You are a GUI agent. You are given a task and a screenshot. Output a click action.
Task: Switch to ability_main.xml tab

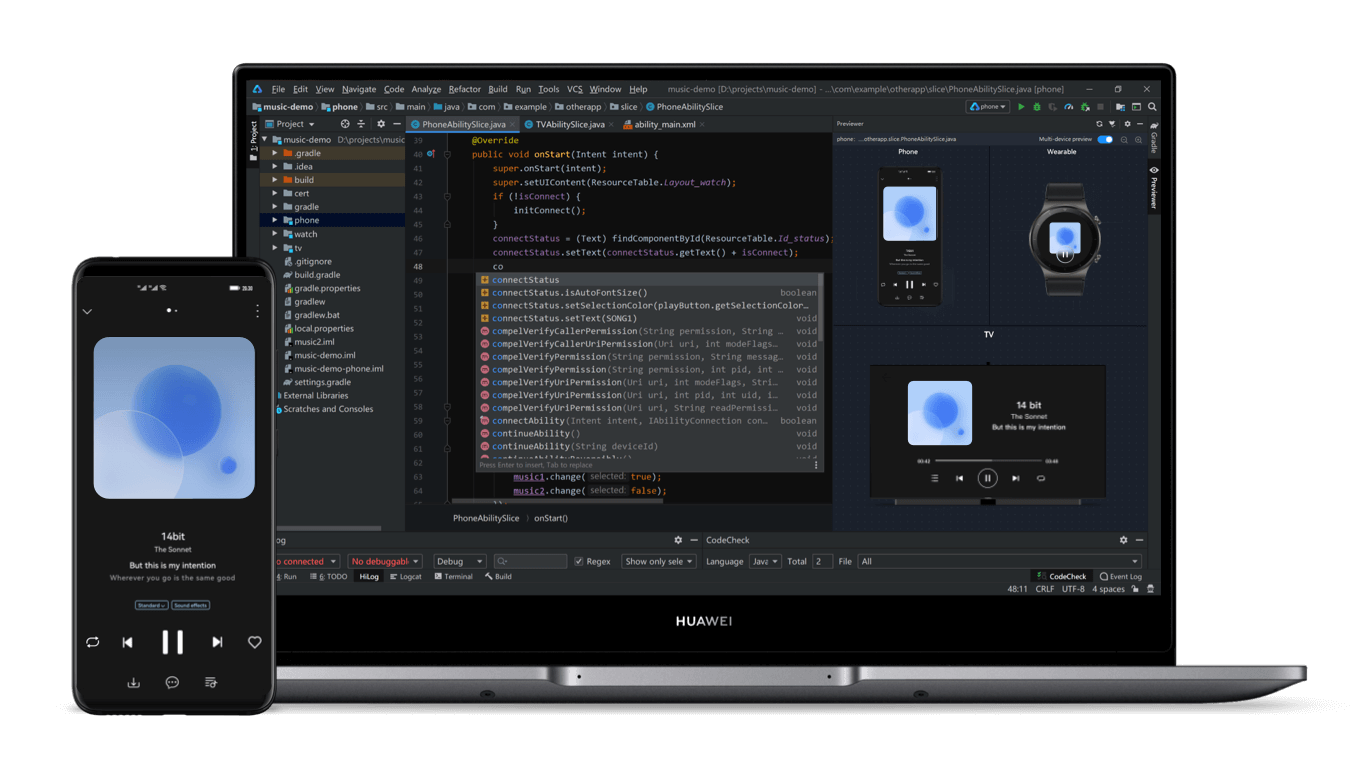664,125
